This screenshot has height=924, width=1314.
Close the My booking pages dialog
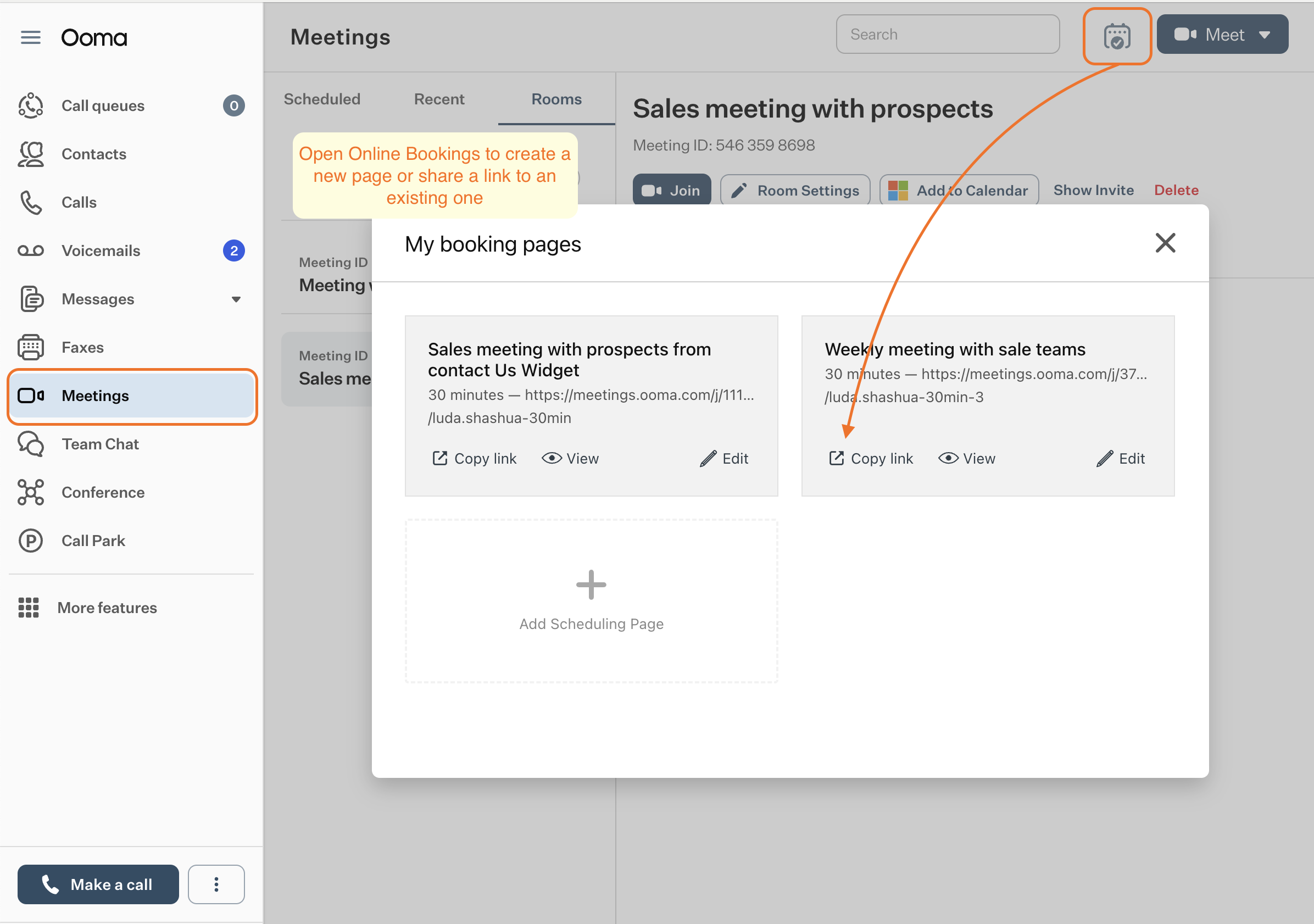(1165, 243)
